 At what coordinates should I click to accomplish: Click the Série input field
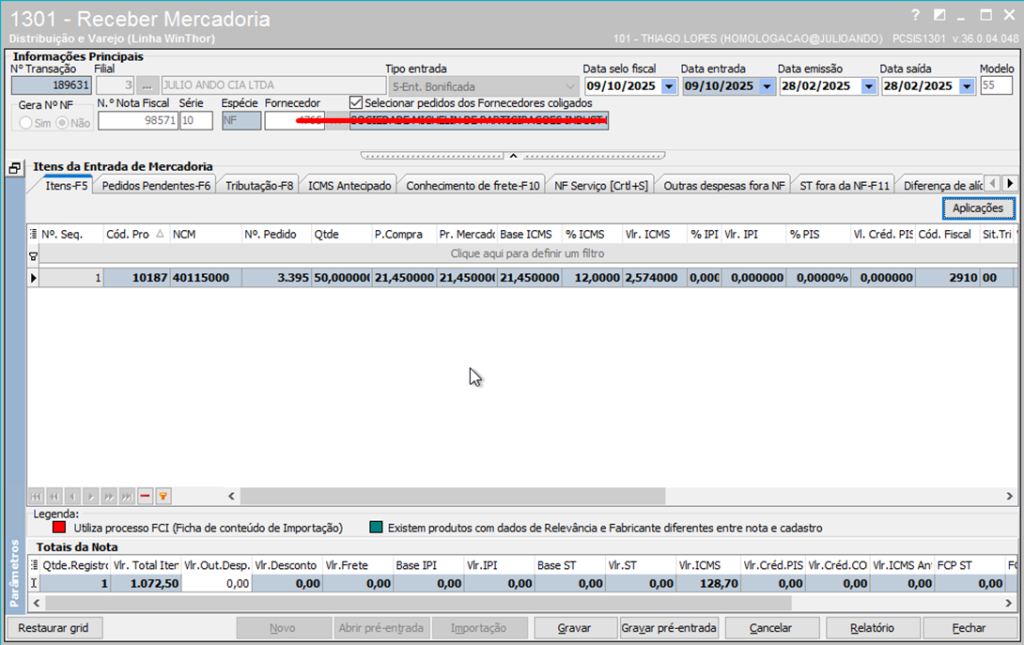(196, 121)
